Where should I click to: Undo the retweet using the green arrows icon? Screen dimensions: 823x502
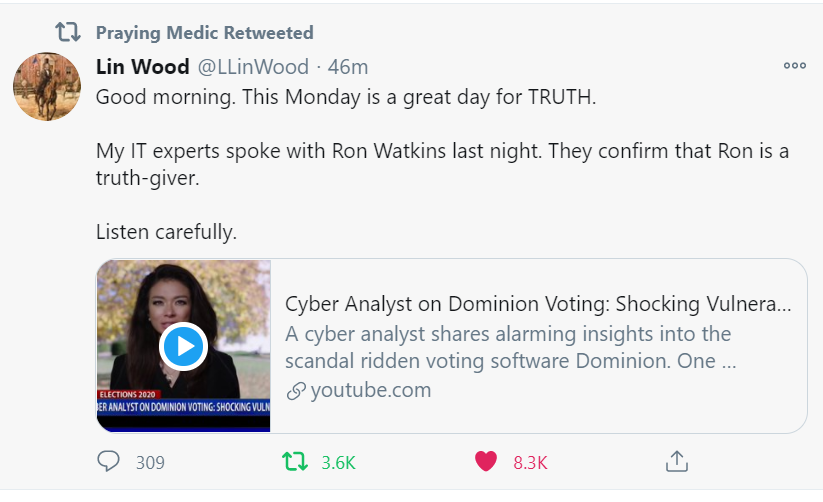(295, 462)
